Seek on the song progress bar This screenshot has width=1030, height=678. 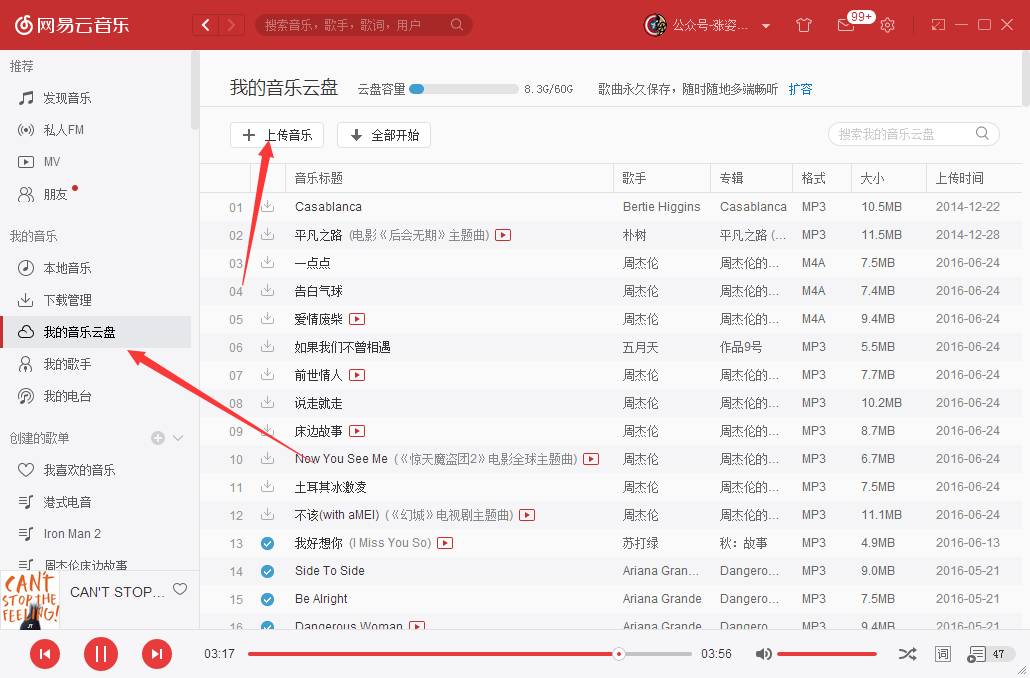click(x=470, y=654)
